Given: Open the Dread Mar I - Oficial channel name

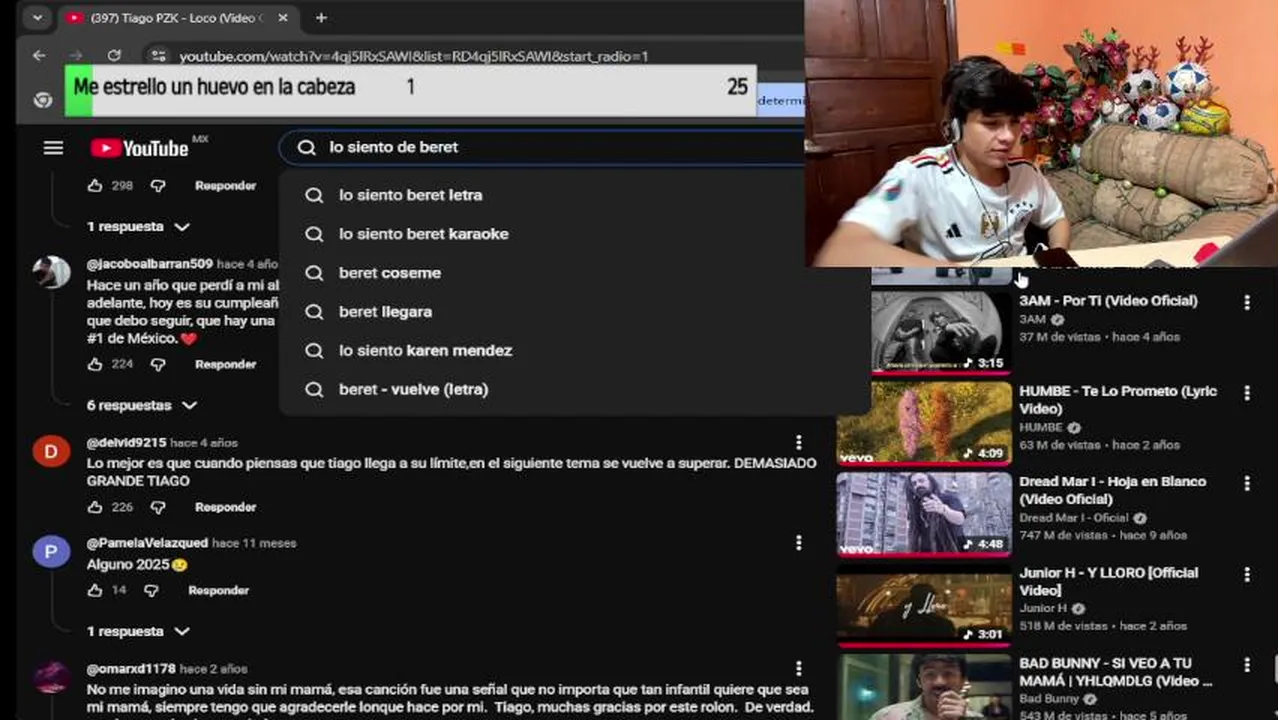Looking at the screenshot, I should [1074, 518].
